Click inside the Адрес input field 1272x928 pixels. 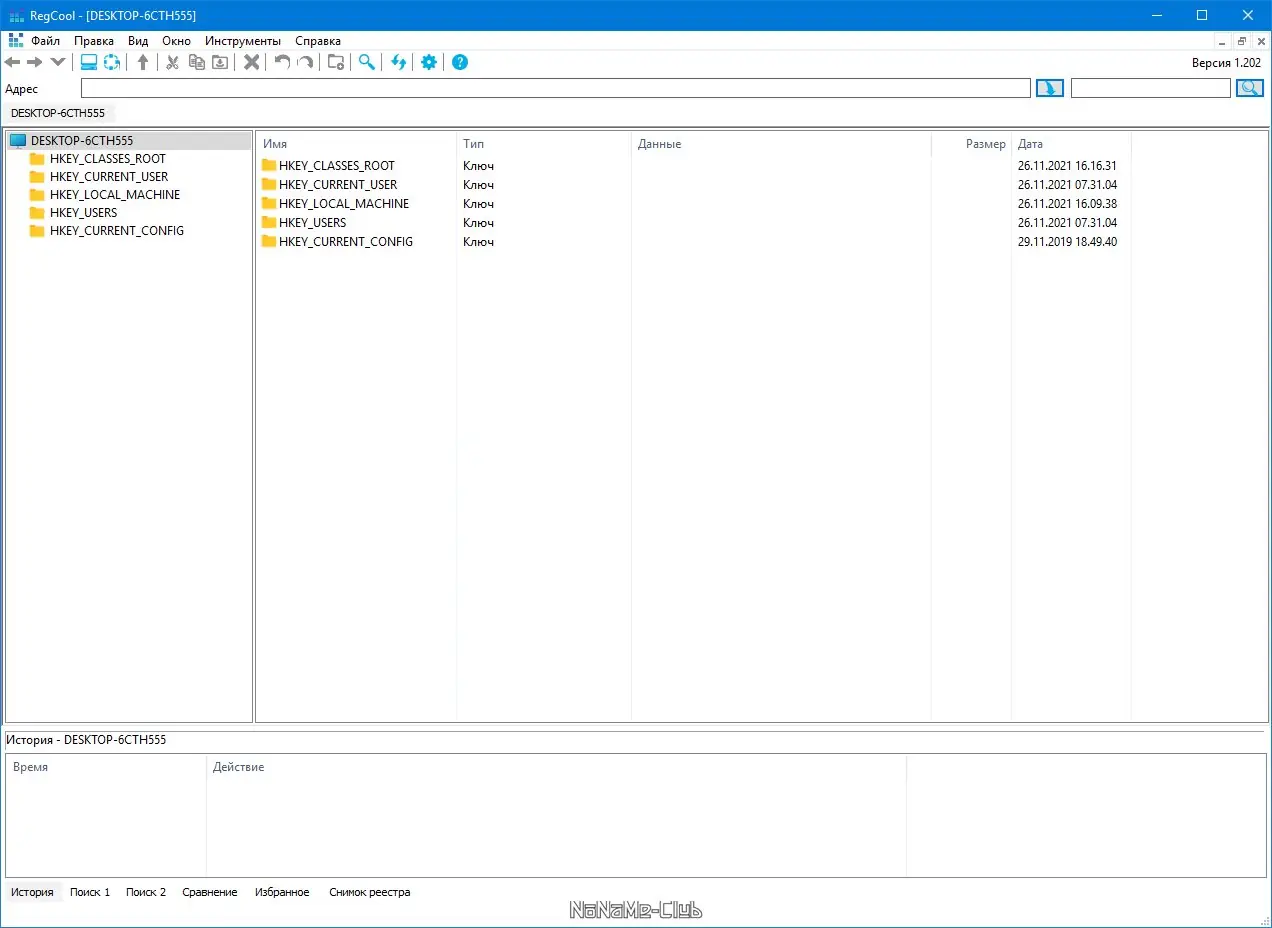coord(555,88)
